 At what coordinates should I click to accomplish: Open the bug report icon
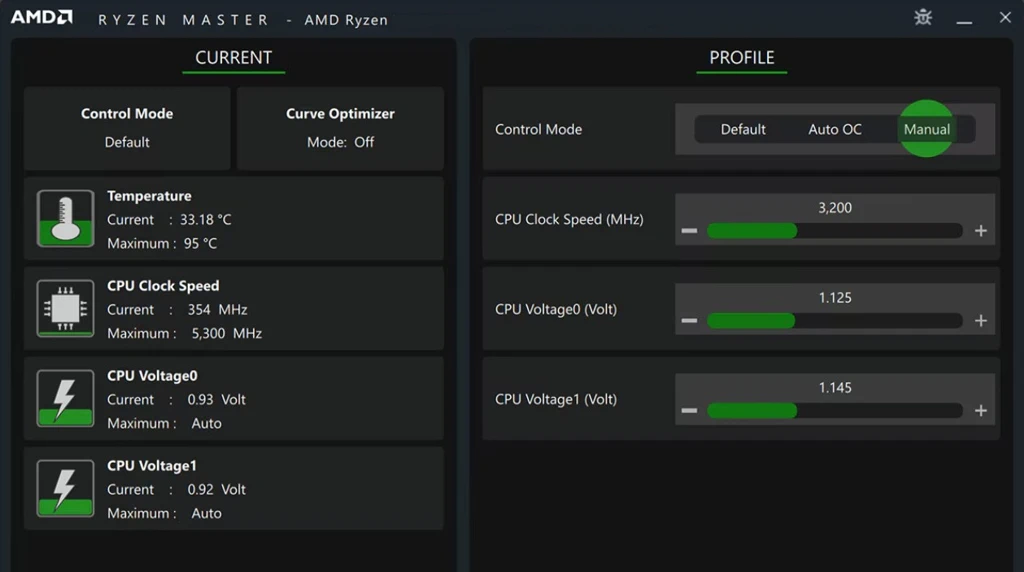[x=923, y=17]
